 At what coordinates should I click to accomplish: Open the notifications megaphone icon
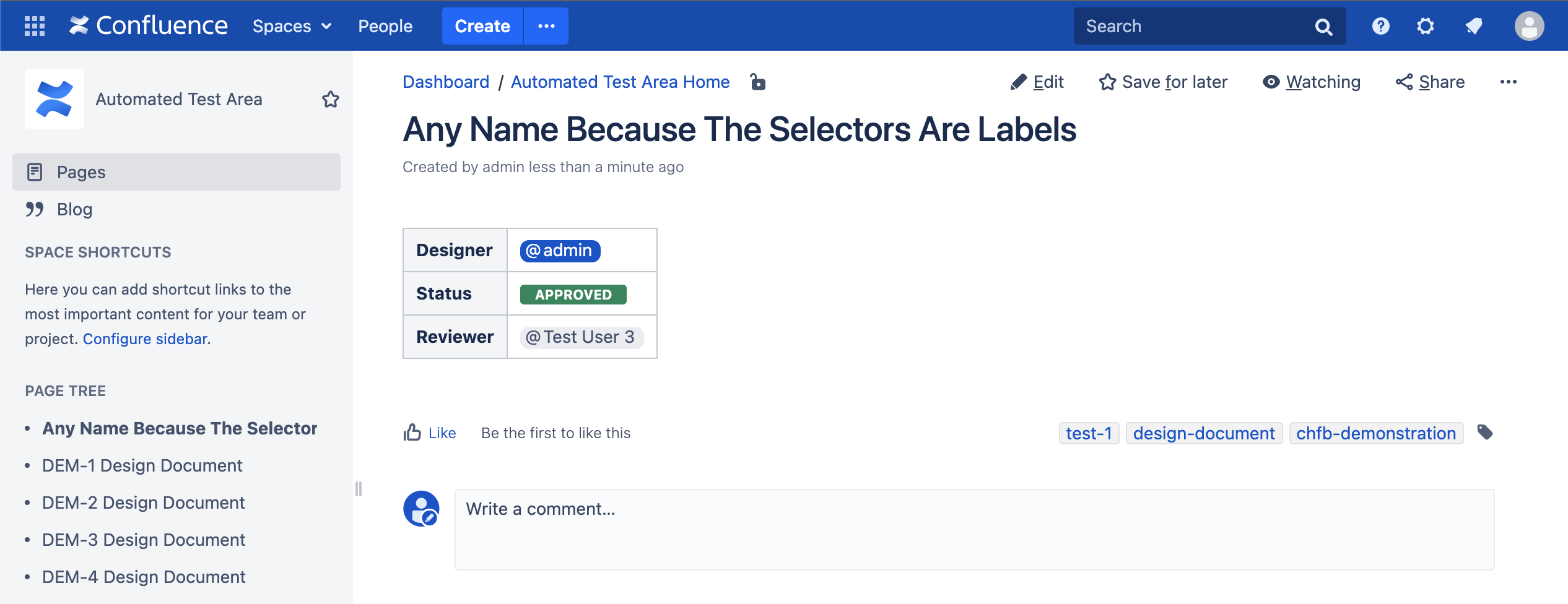coord(1474,26)
